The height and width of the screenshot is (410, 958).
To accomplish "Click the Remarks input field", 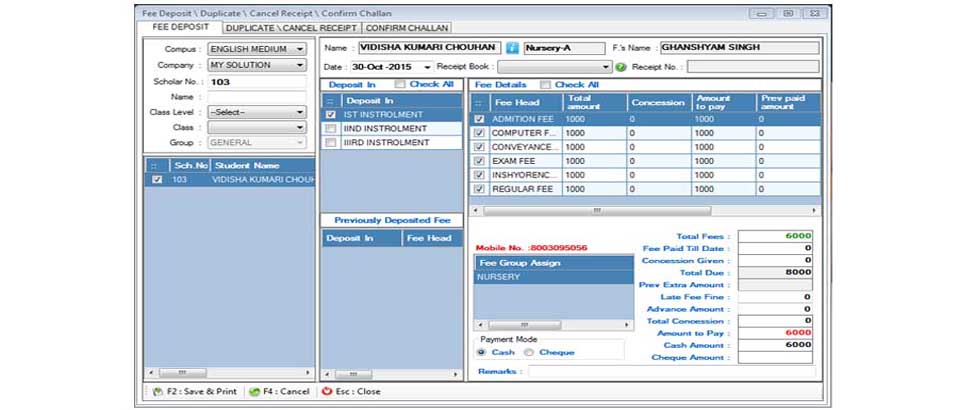I will point(671,372).
